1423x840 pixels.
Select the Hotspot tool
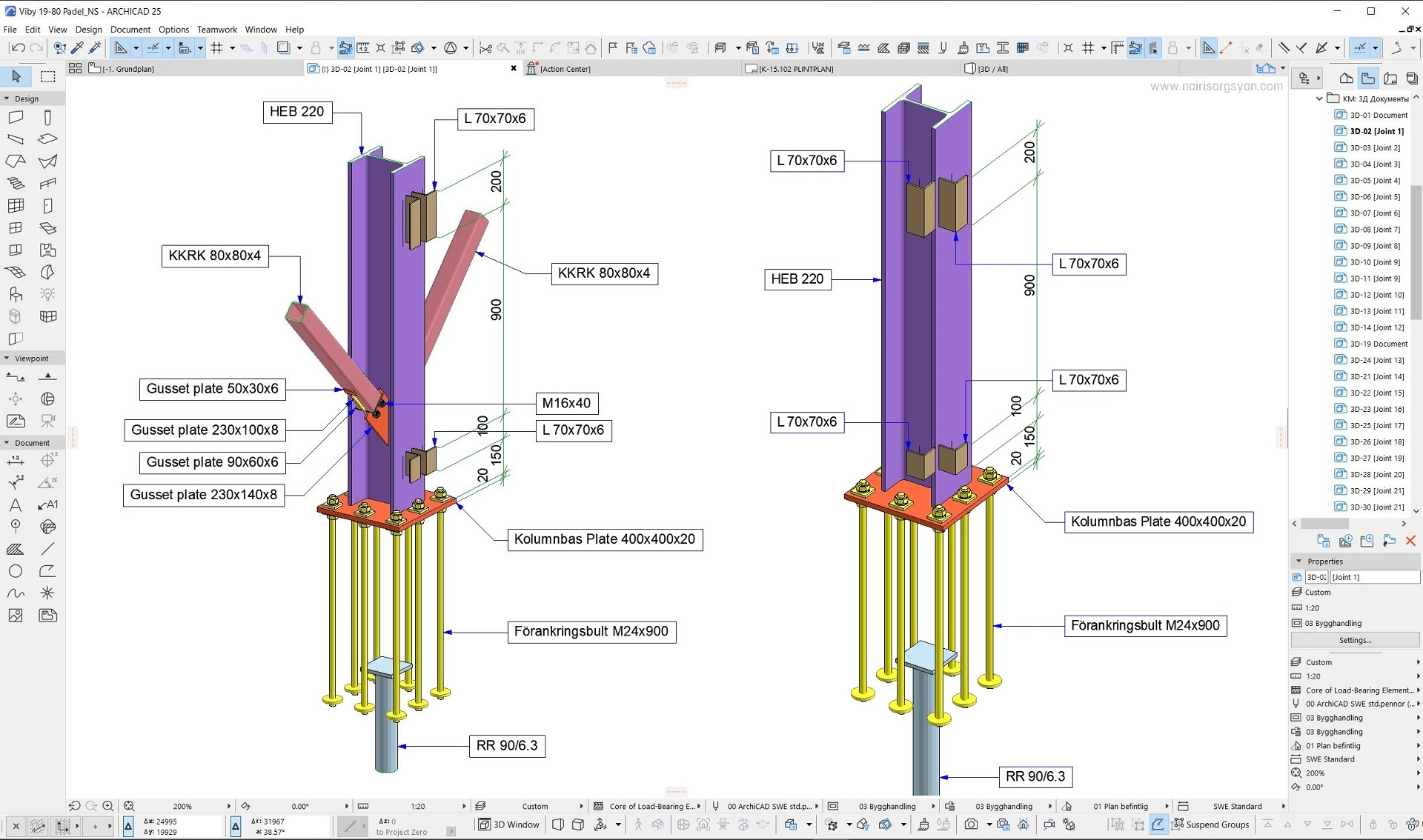point(47,593)
